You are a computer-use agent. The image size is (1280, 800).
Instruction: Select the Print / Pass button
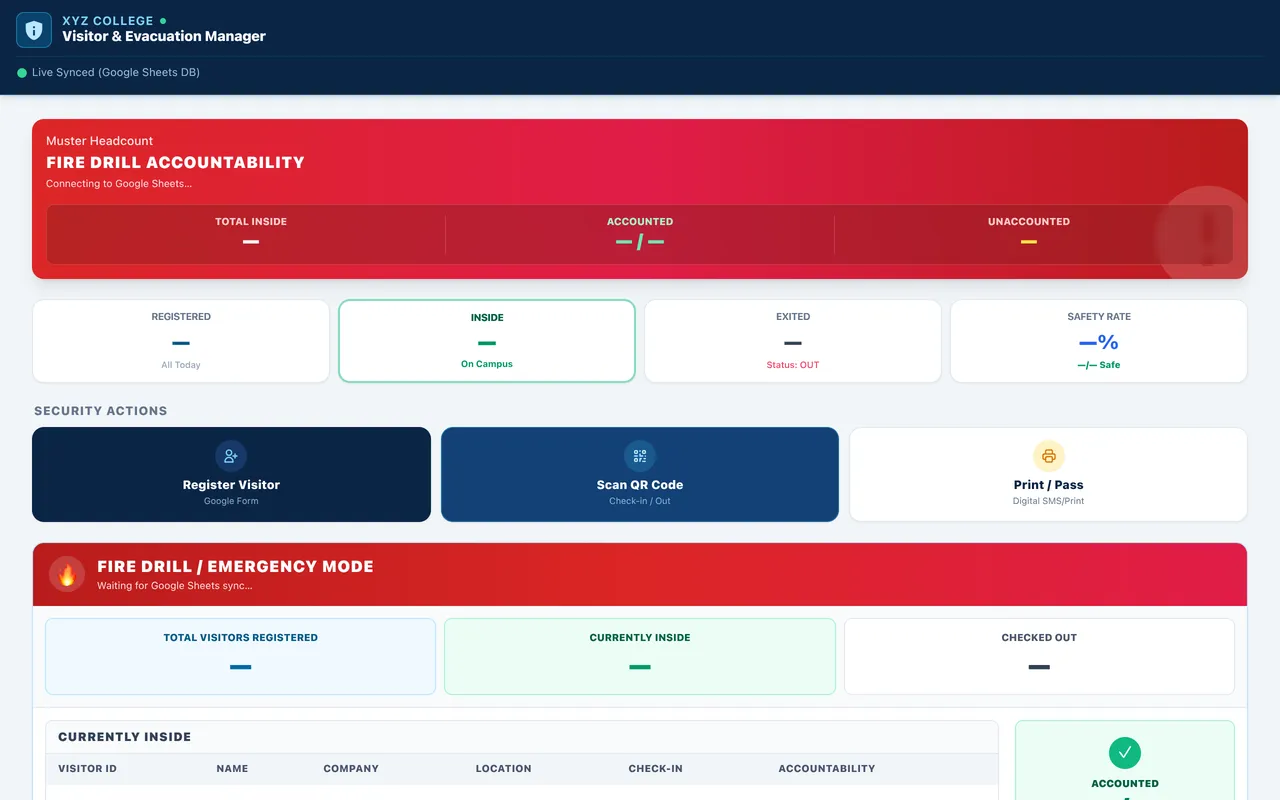1048,475
